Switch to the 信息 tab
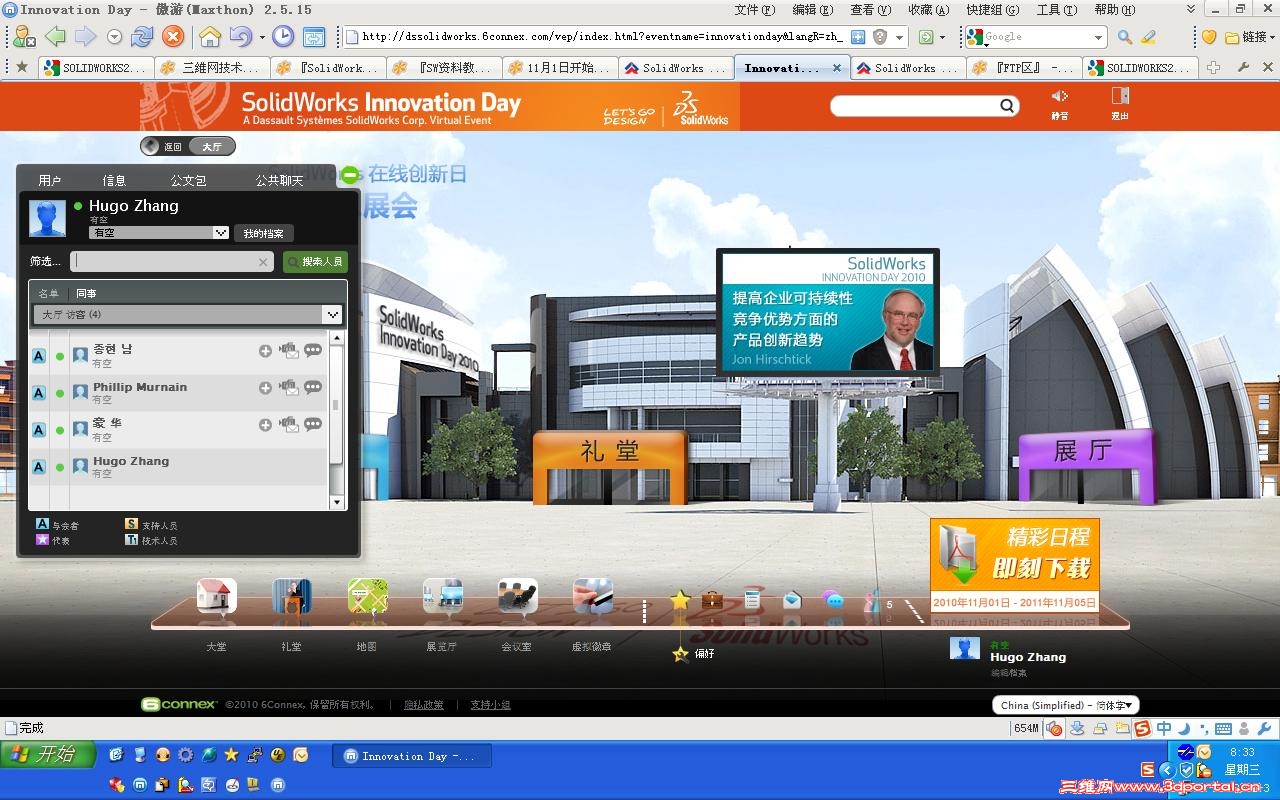 coord(114,181)
